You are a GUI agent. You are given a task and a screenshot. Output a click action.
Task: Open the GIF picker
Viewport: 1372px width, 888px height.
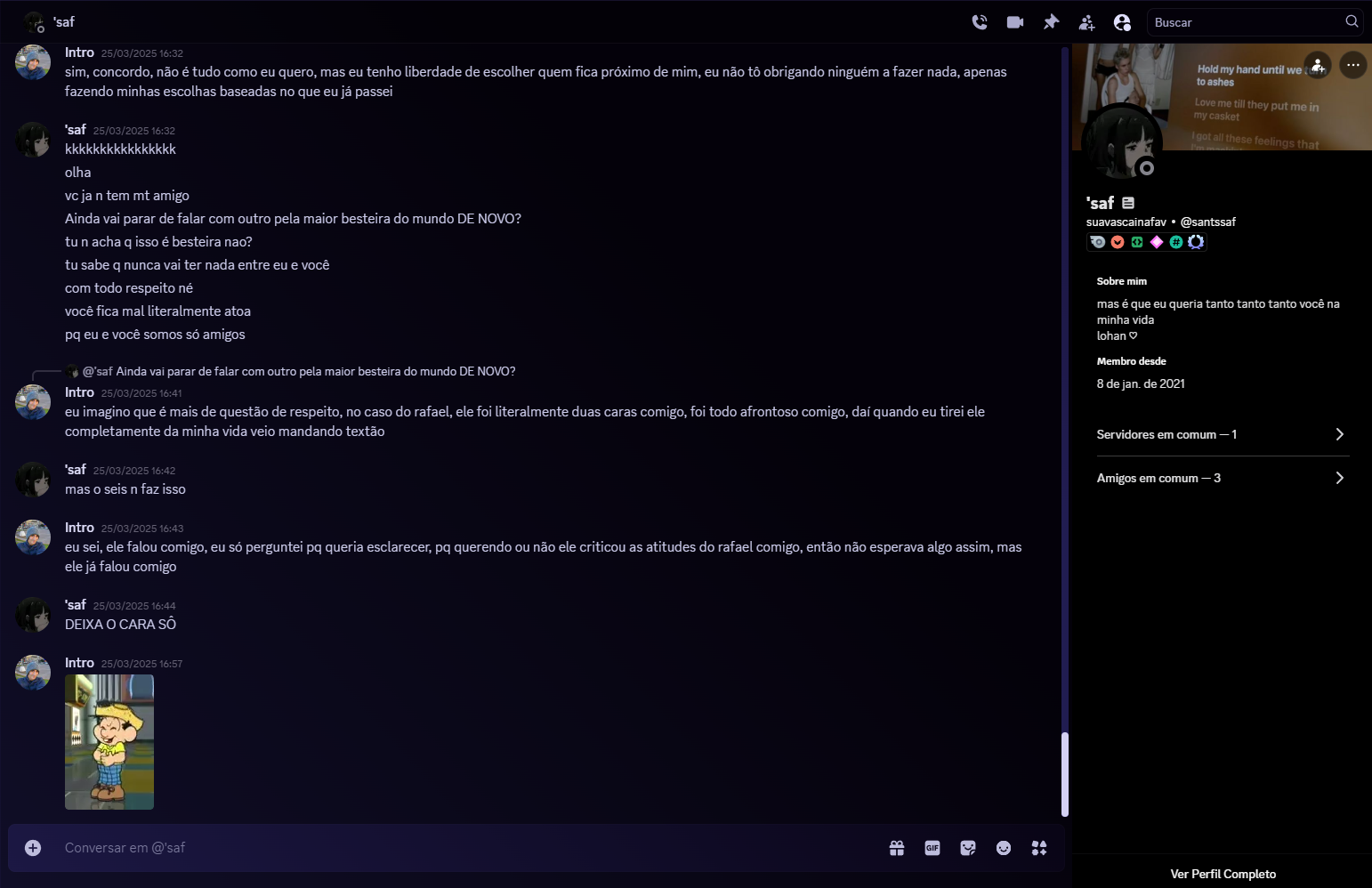point(932,848)
